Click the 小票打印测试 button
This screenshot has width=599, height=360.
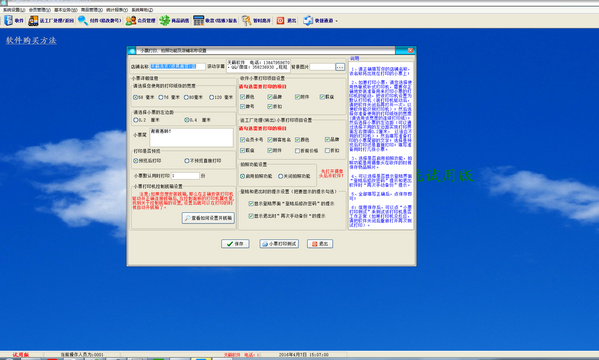click(x=279, y=244)
